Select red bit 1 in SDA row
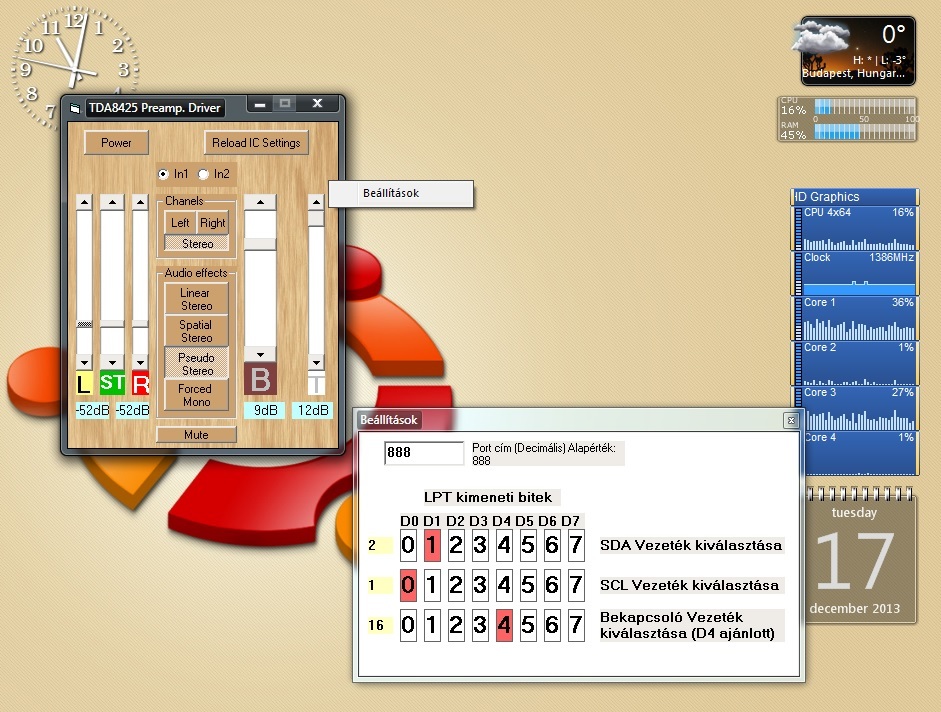941x712 pixels. pos(432,545)
